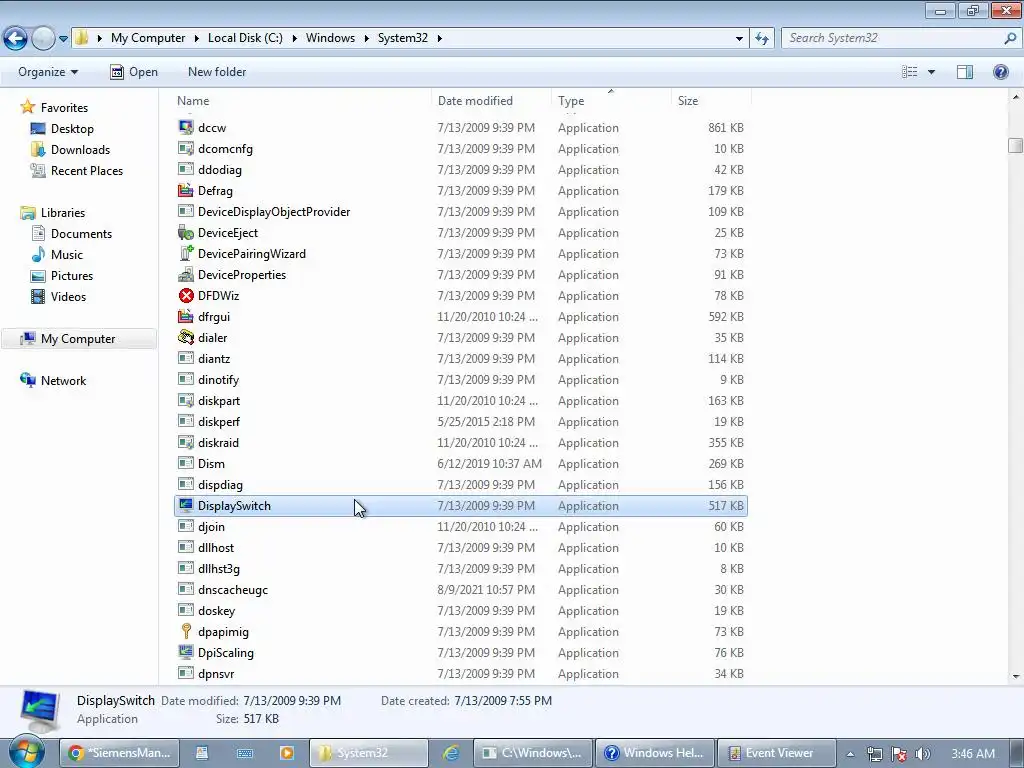Open Chrome SiemensMan taskbar item
Viewport: 1024px width, 768px height.
pos(120,753)
